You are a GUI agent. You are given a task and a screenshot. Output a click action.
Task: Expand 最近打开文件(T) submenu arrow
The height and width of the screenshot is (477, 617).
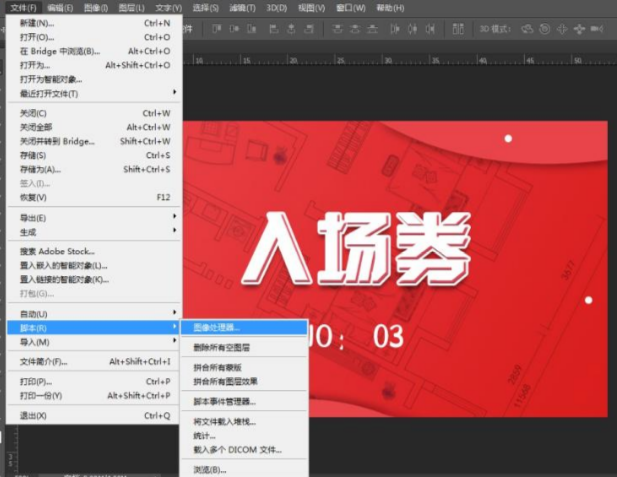pos(174,92)
